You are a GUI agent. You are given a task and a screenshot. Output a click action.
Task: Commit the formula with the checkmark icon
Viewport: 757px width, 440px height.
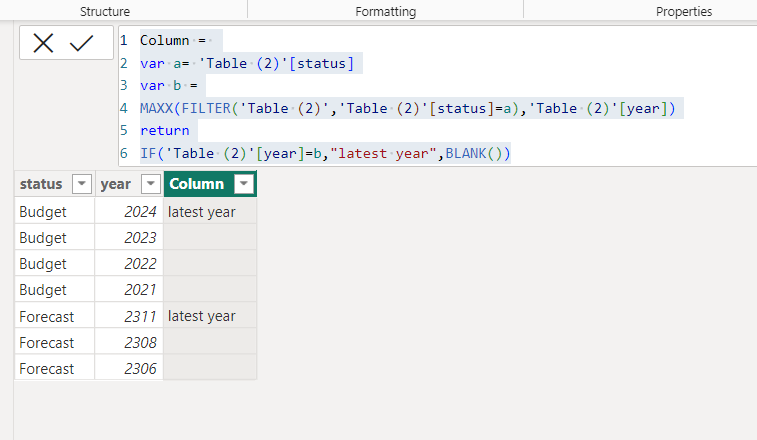pyautogui.click(x=81, y=43)
